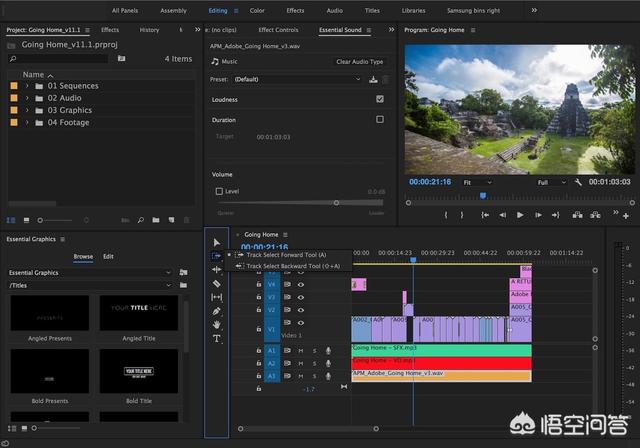Image resolution: width=640 pixels, height=448 pixels.
Task: Click the Lift button in Program monitor
Action: point(577,215)
